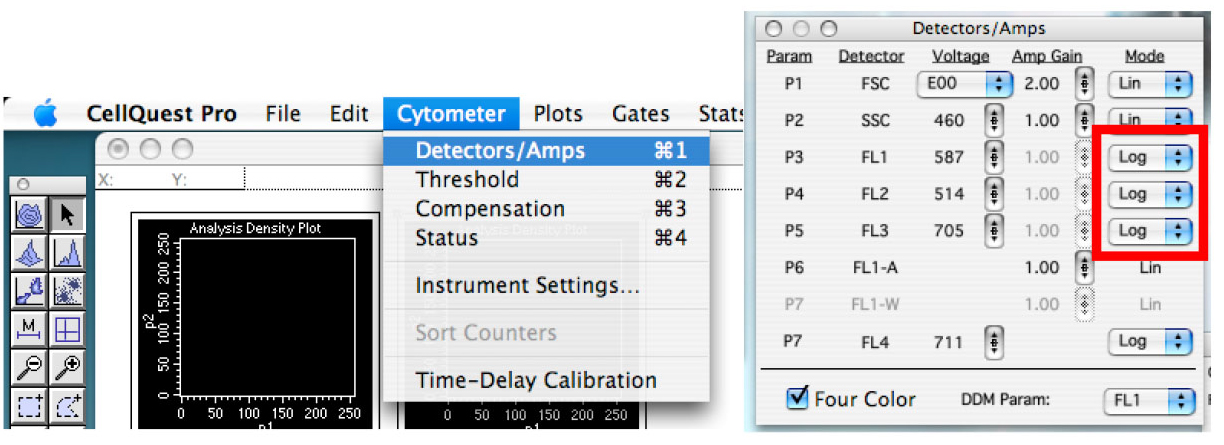Select the histogram marker M tool
Viewport: 1224px width, 445px height.
(x=28, y=328)
